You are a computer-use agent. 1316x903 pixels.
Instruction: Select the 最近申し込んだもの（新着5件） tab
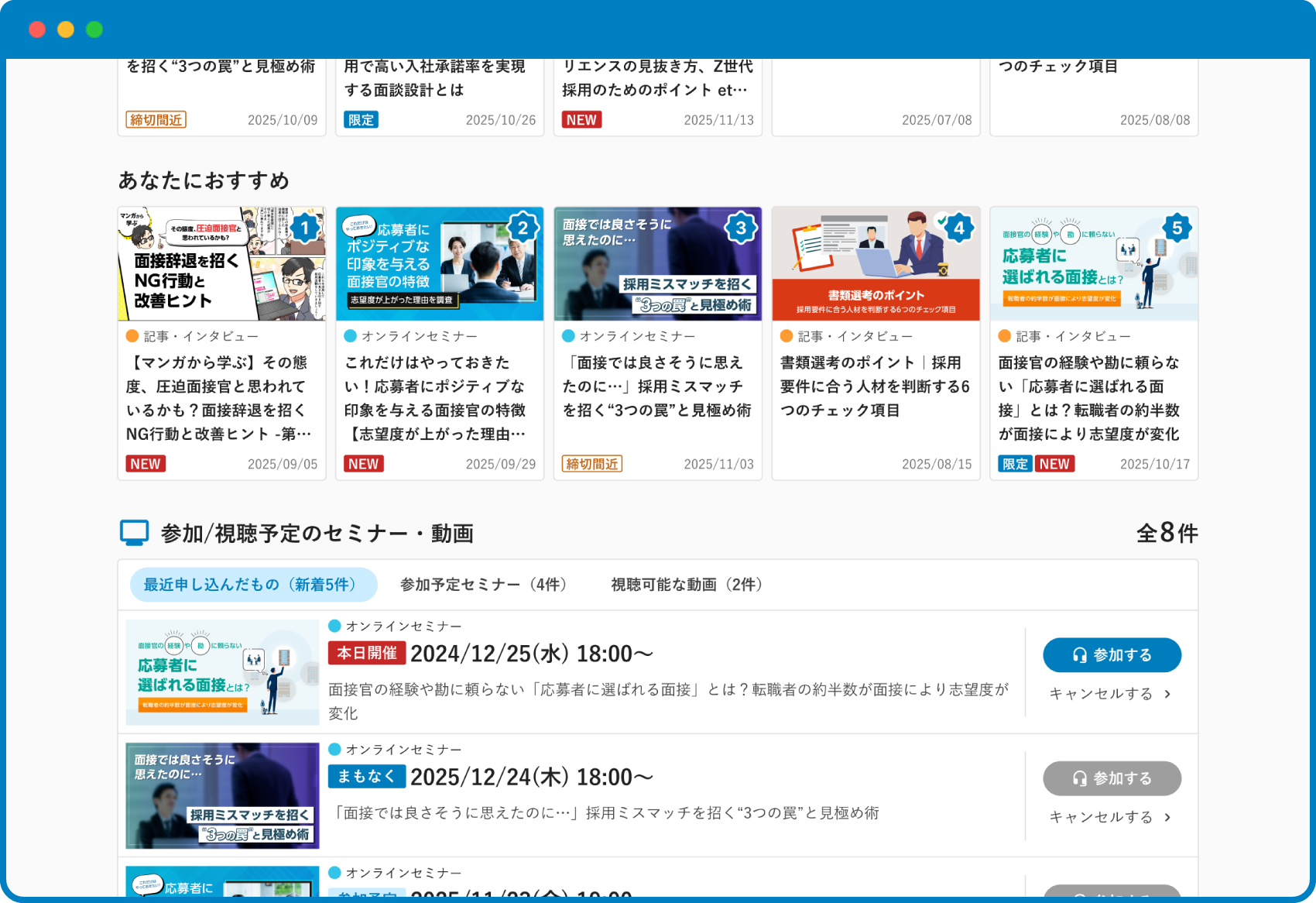(x=253, y=585)
